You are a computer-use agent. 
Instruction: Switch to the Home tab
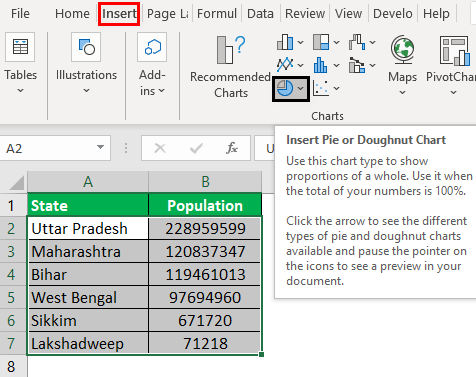(x=72, y=14)
